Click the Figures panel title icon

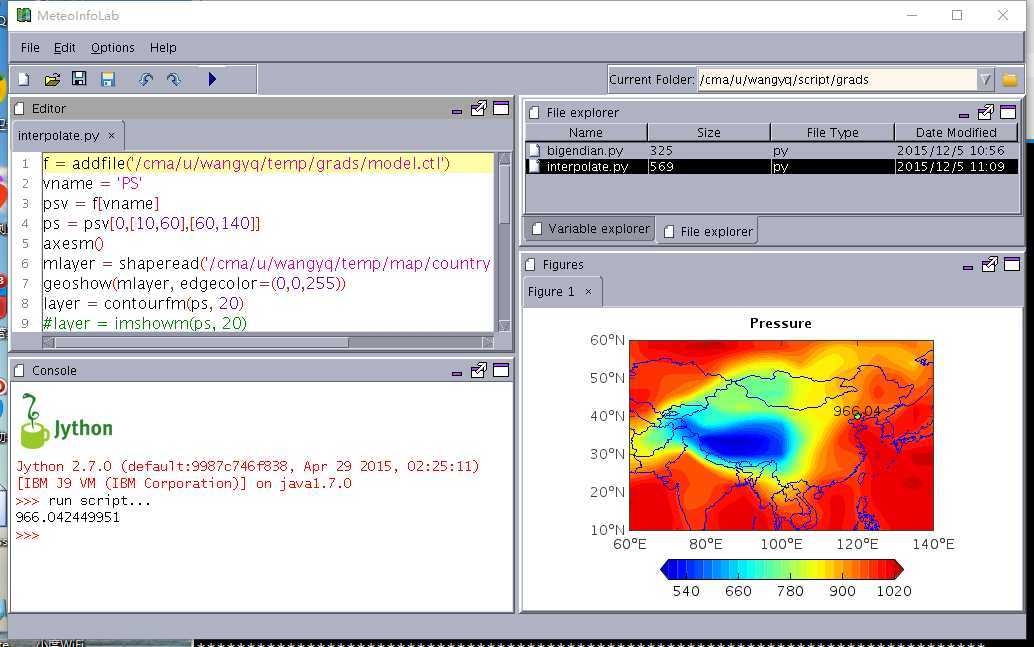point(530,264)
